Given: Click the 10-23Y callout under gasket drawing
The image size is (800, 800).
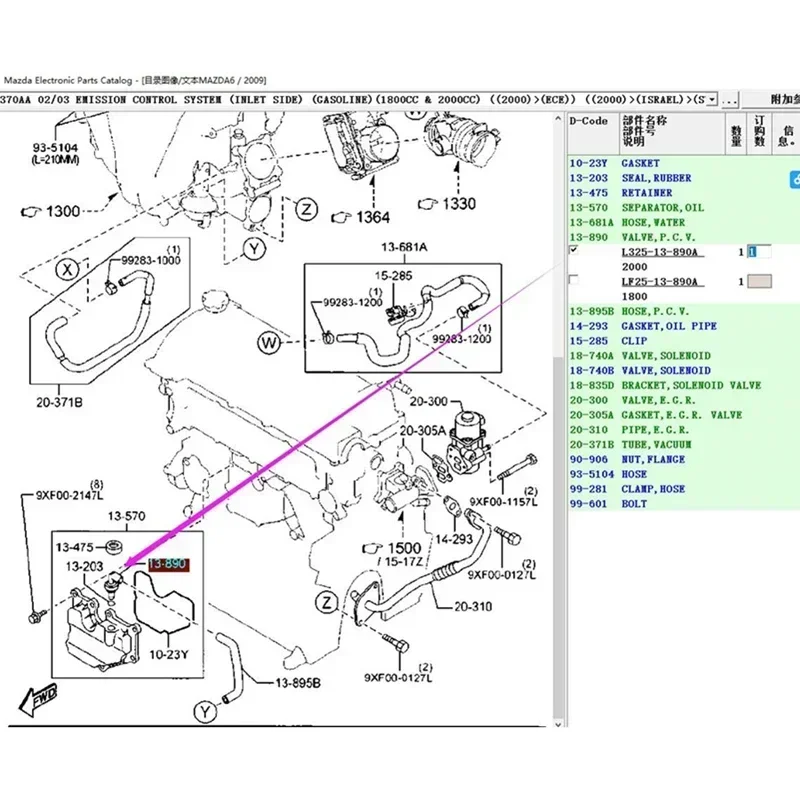Looking at the screenshot, I should 169,654.
